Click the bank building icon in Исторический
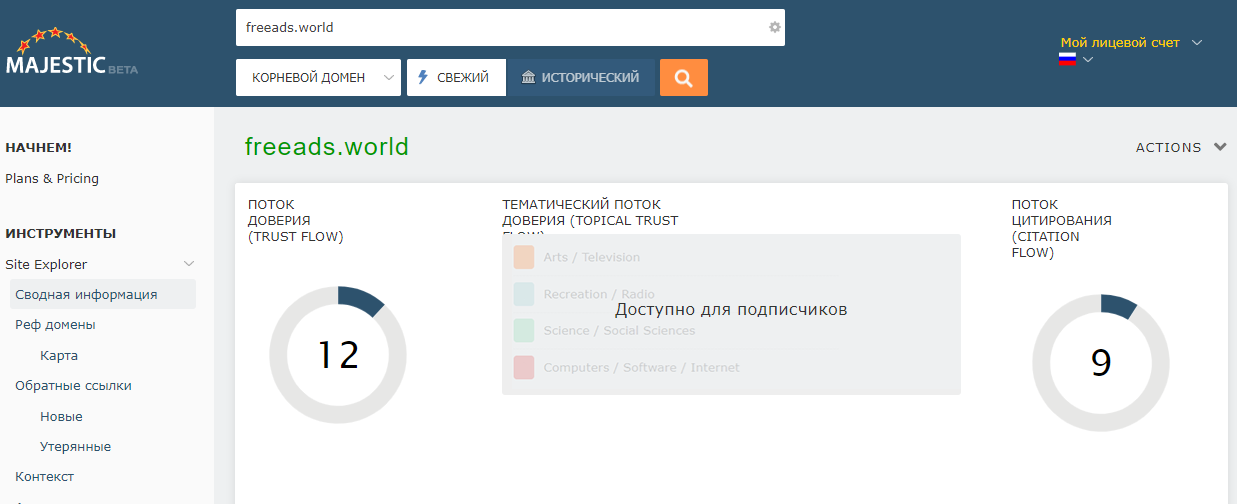Viewport: 1237px width, 504px height. pyautogui.click(x=528, y=77)
